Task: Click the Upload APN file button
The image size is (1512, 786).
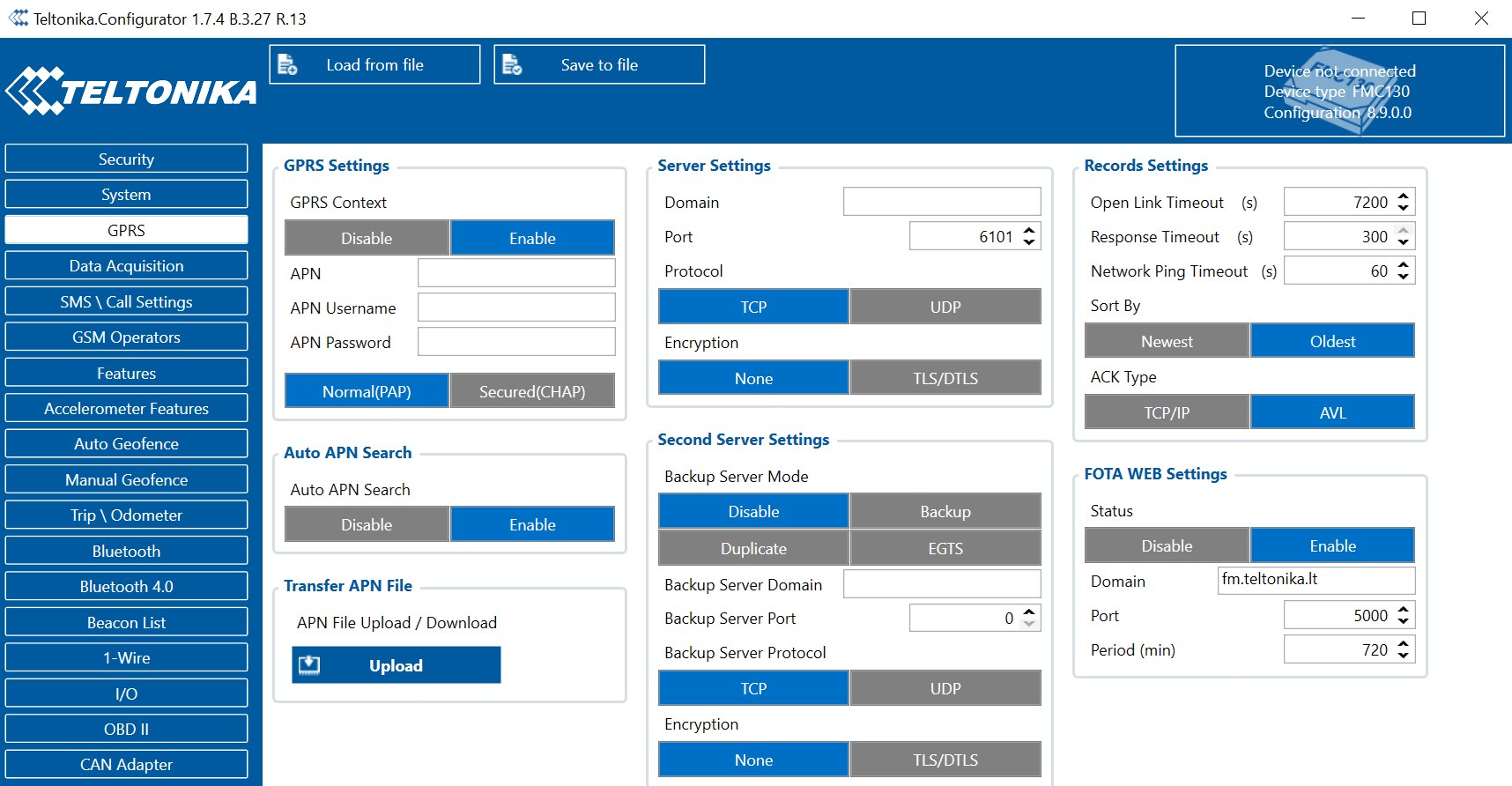Action: [397, 665]
